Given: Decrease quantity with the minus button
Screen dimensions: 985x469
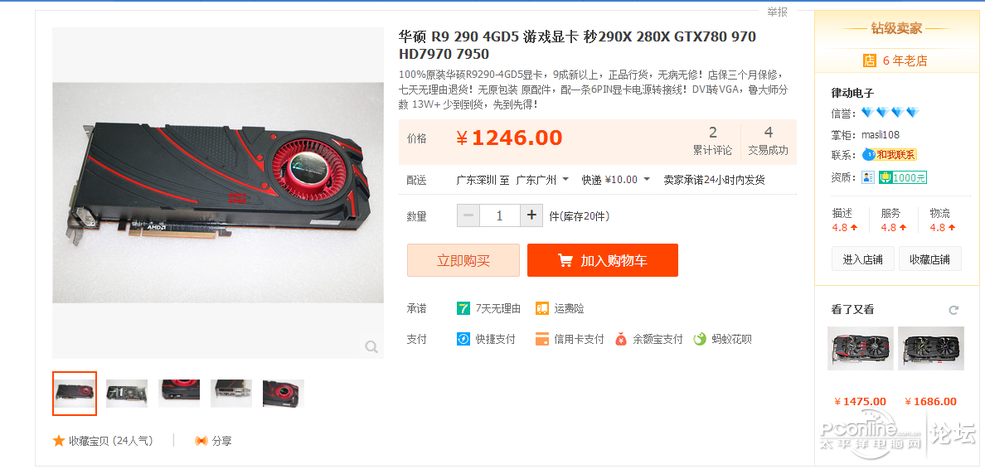Looking at the screenshot, I should [x=468, y=216].
